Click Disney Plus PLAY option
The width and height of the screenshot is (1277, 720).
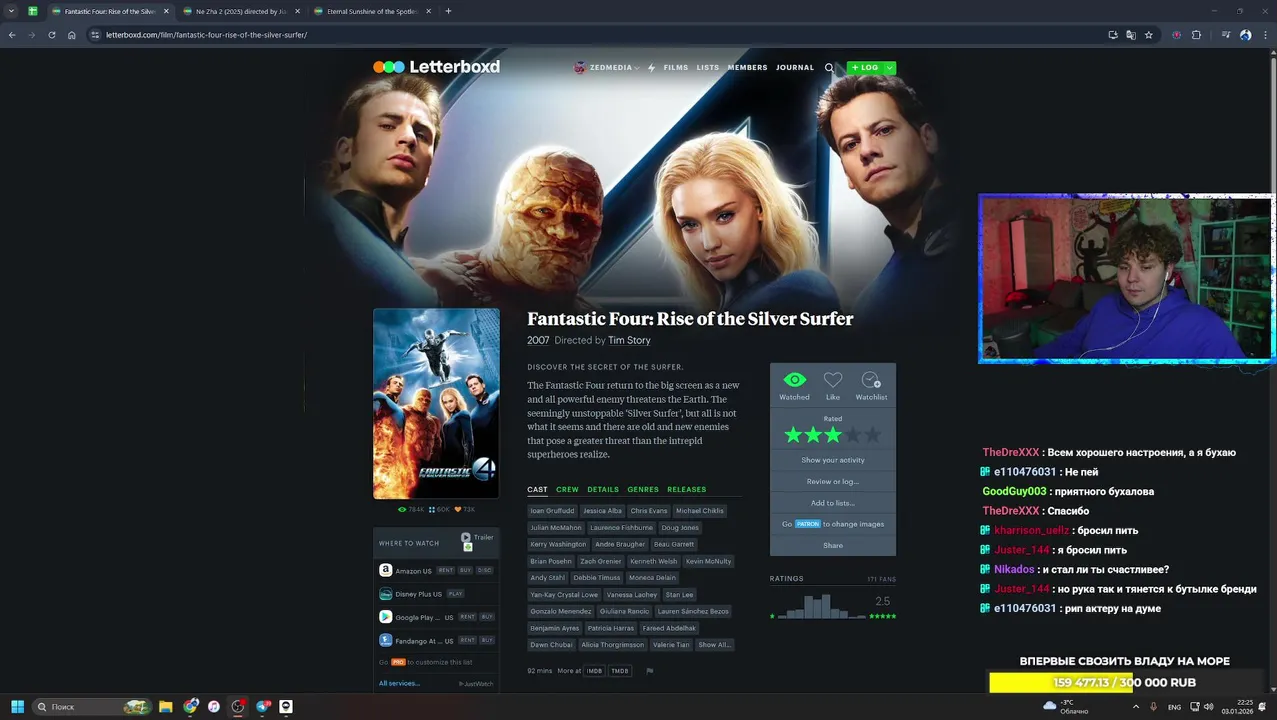coord(455,594)
